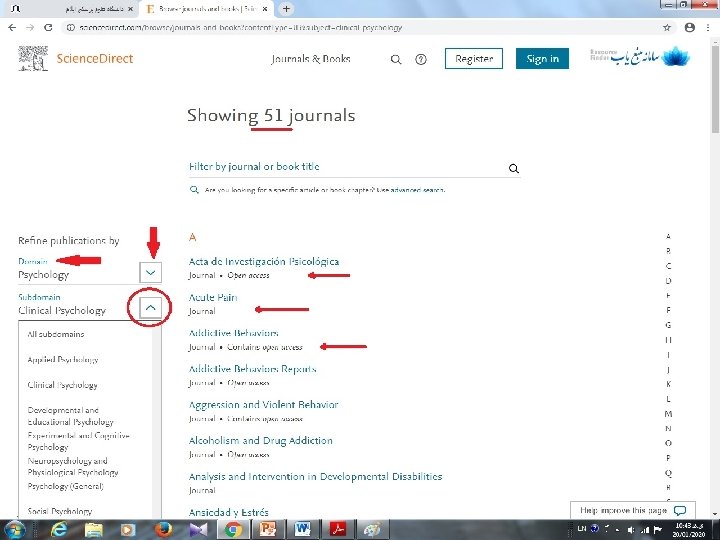Choose Neuropsychology and Physiological Psychology
The height and width of the screenshot is (540, 720).
point(73,467)
